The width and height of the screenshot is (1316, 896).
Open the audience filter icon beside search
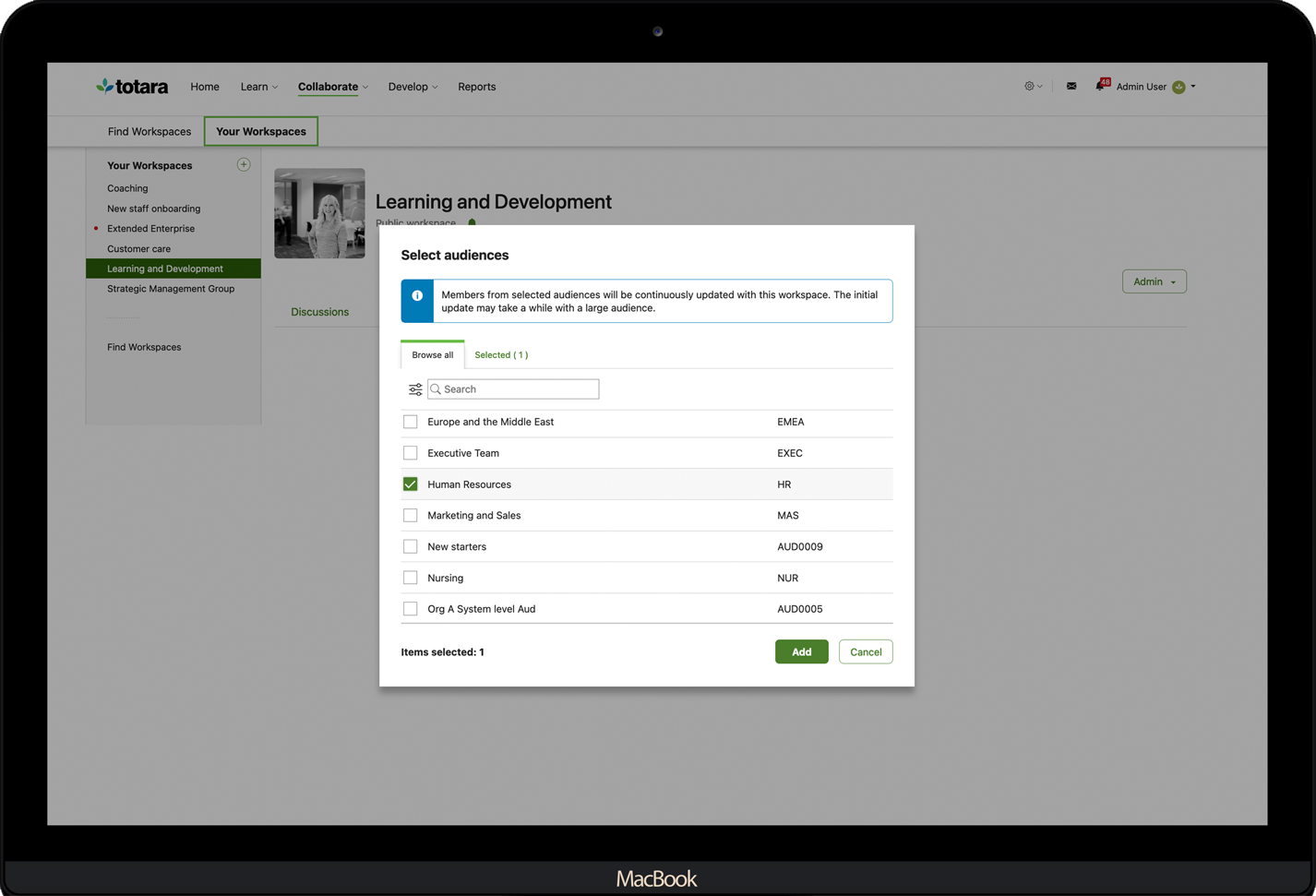415,388
